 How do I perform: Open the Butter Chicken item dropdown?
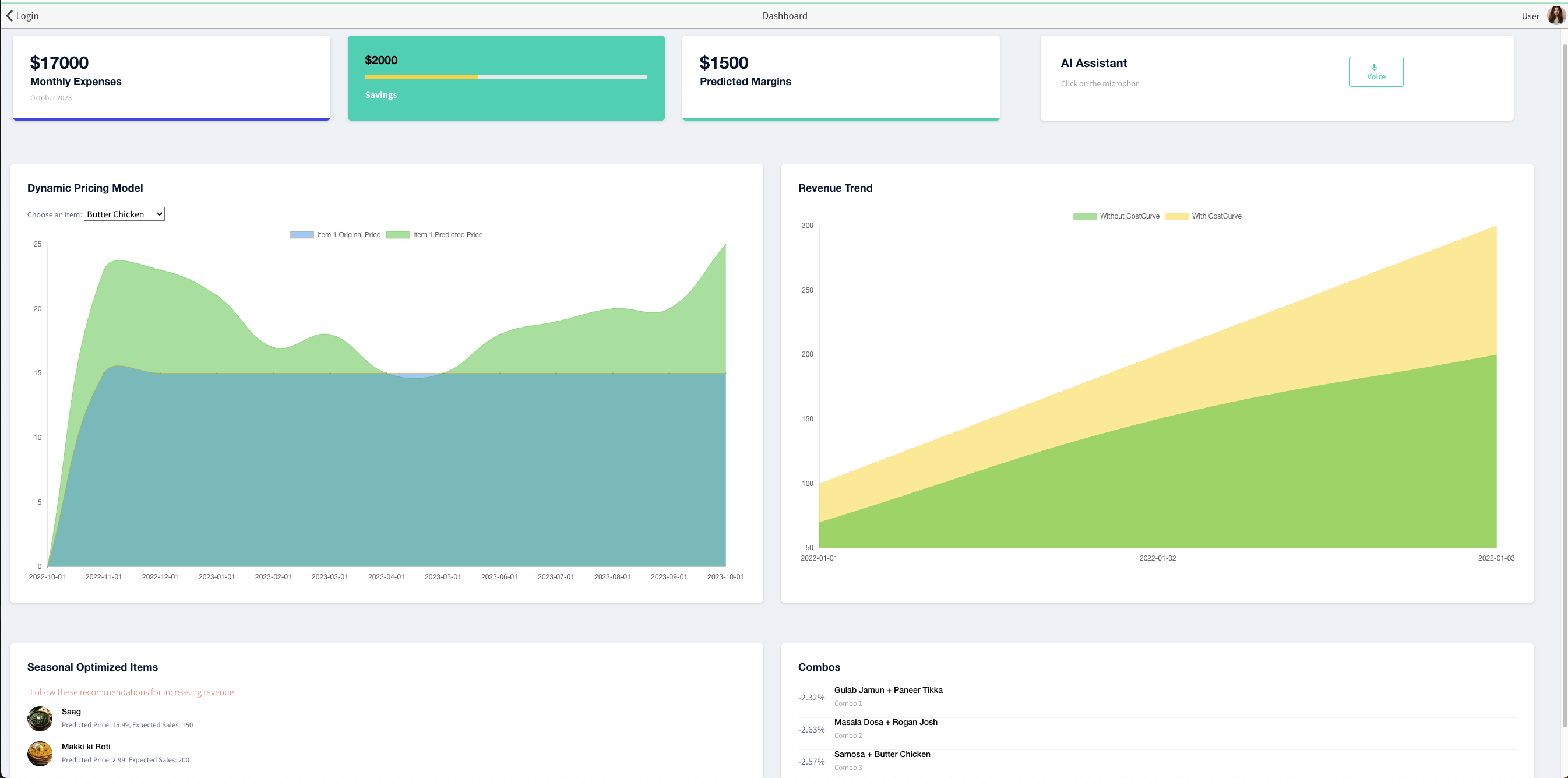click(x=124, y=214)
